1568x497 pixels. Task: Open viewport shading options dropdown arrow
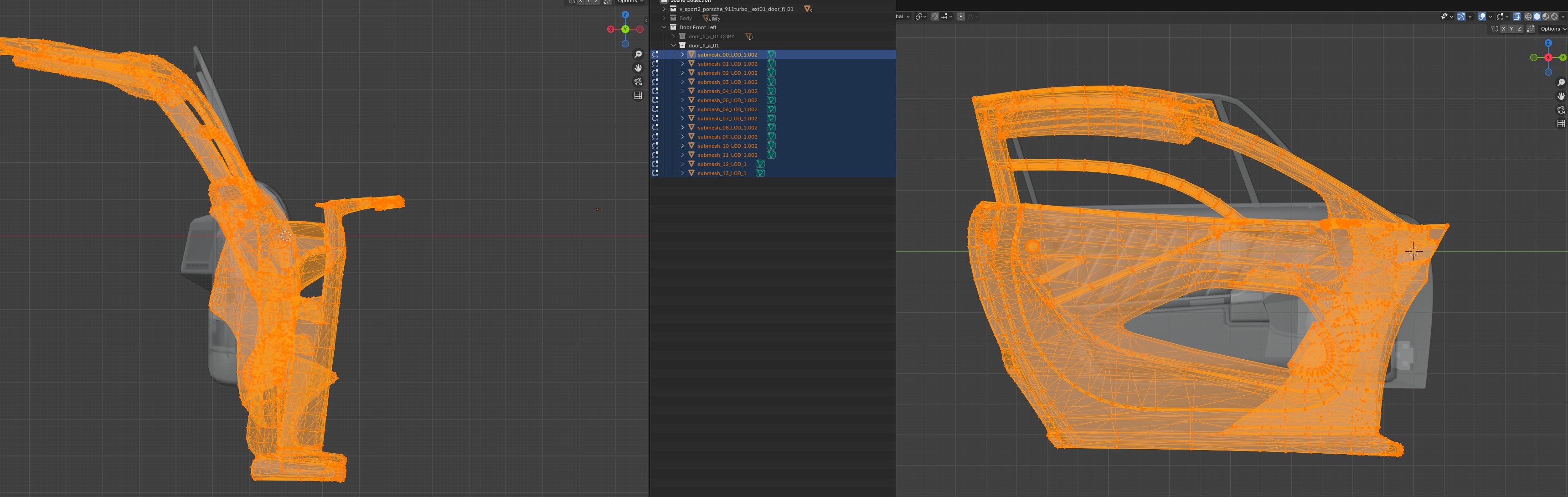(x=1563, y=16)
